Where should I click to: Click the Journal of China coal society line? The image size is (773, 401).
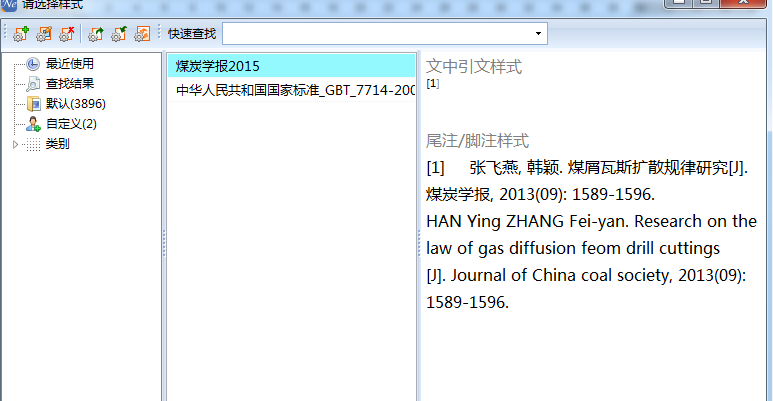(586, 275)
